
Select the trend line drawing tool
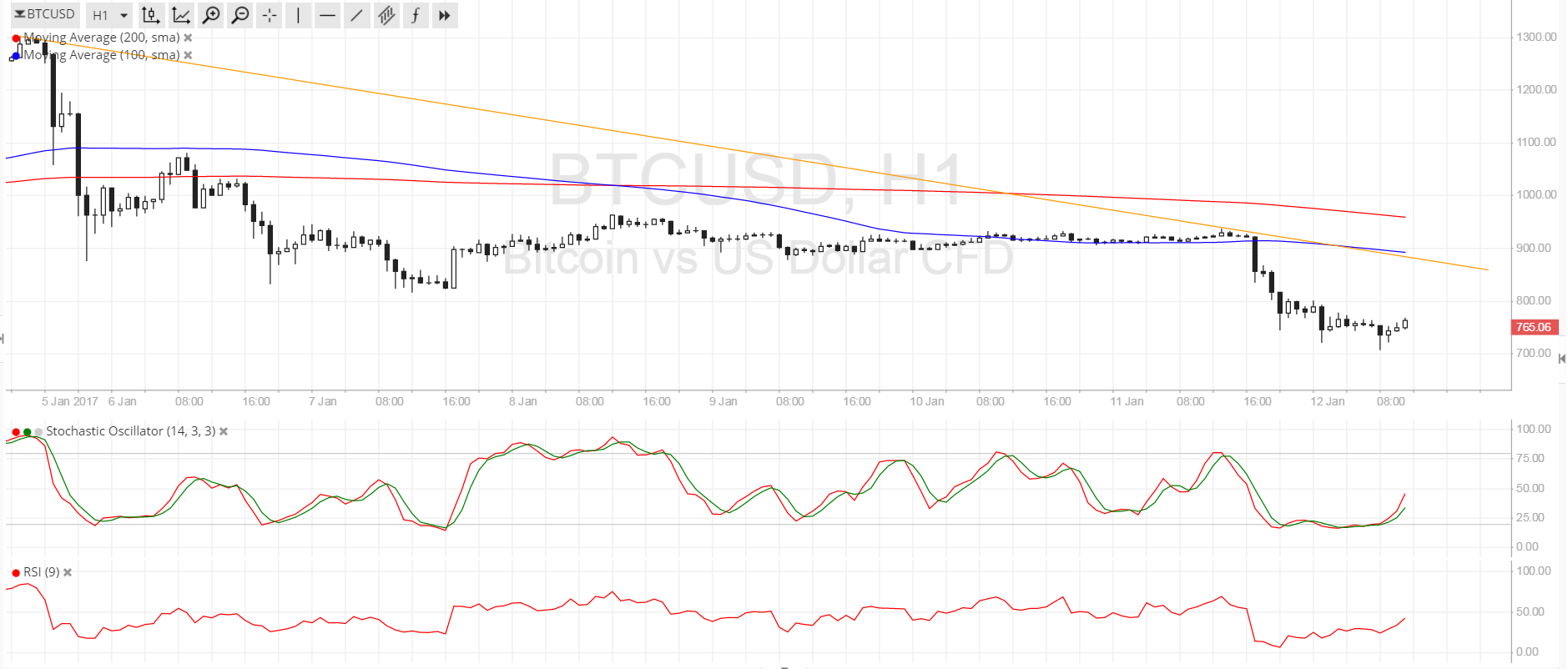[x=356, y=15]
